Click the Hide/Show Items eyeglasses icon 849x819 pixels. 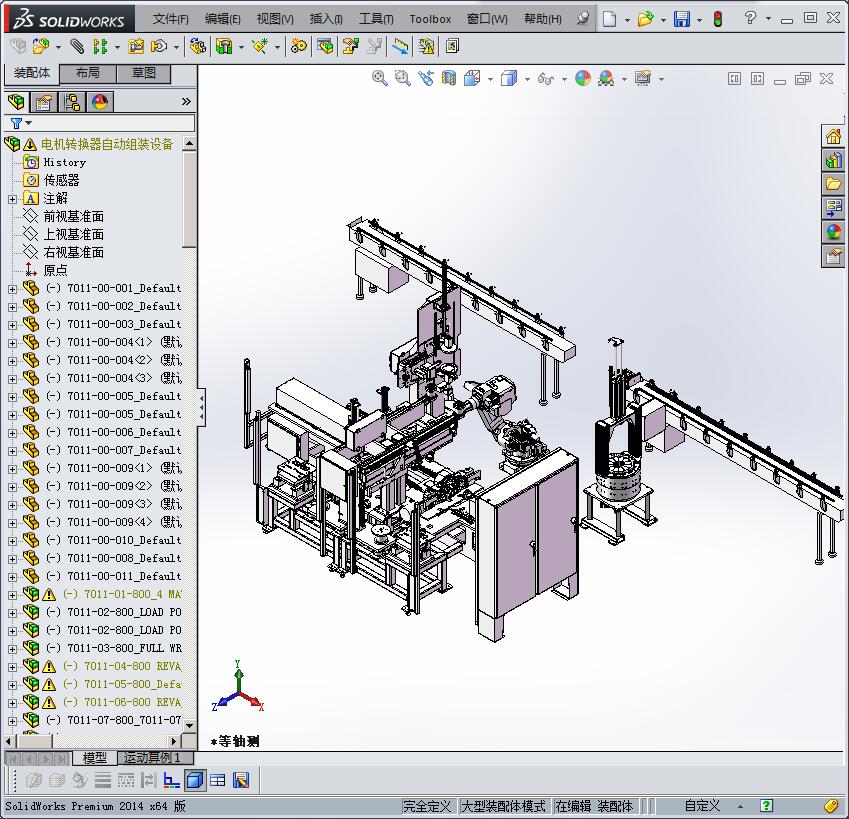pos(545,78)
